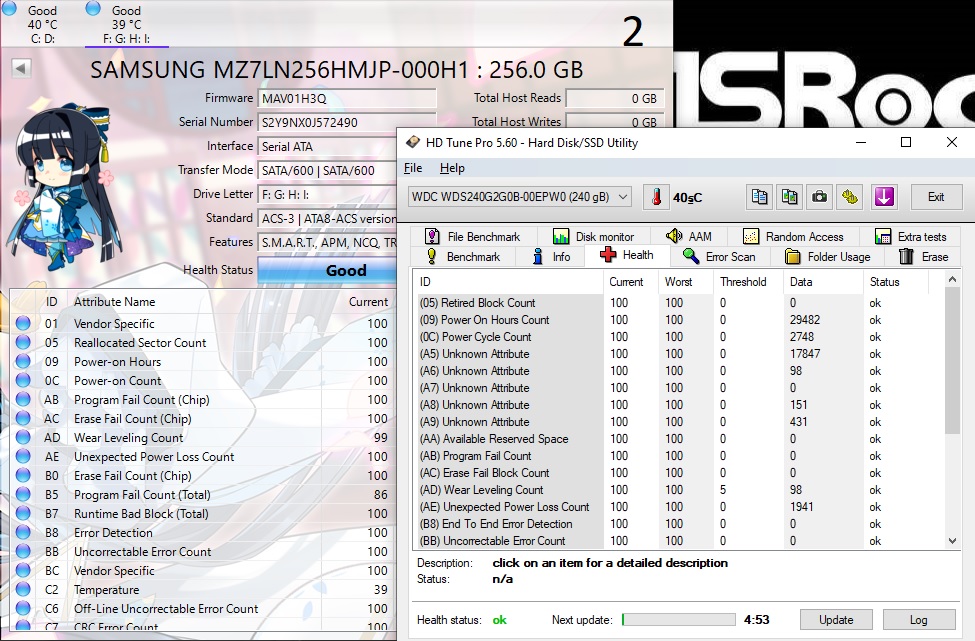Click the Health list vertical scrollbar thumb
The image size is (975, 641).
[952, 361]
